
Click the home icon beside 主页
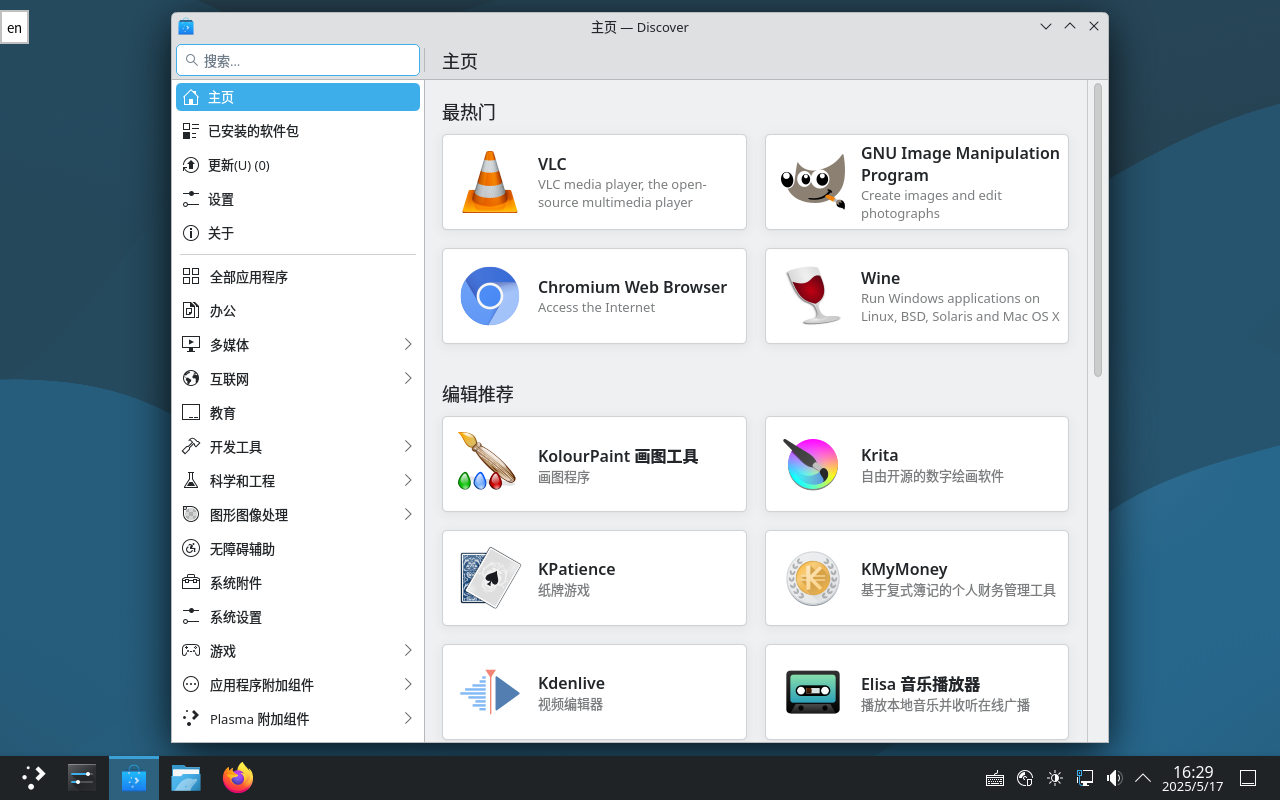click(191, 97)
